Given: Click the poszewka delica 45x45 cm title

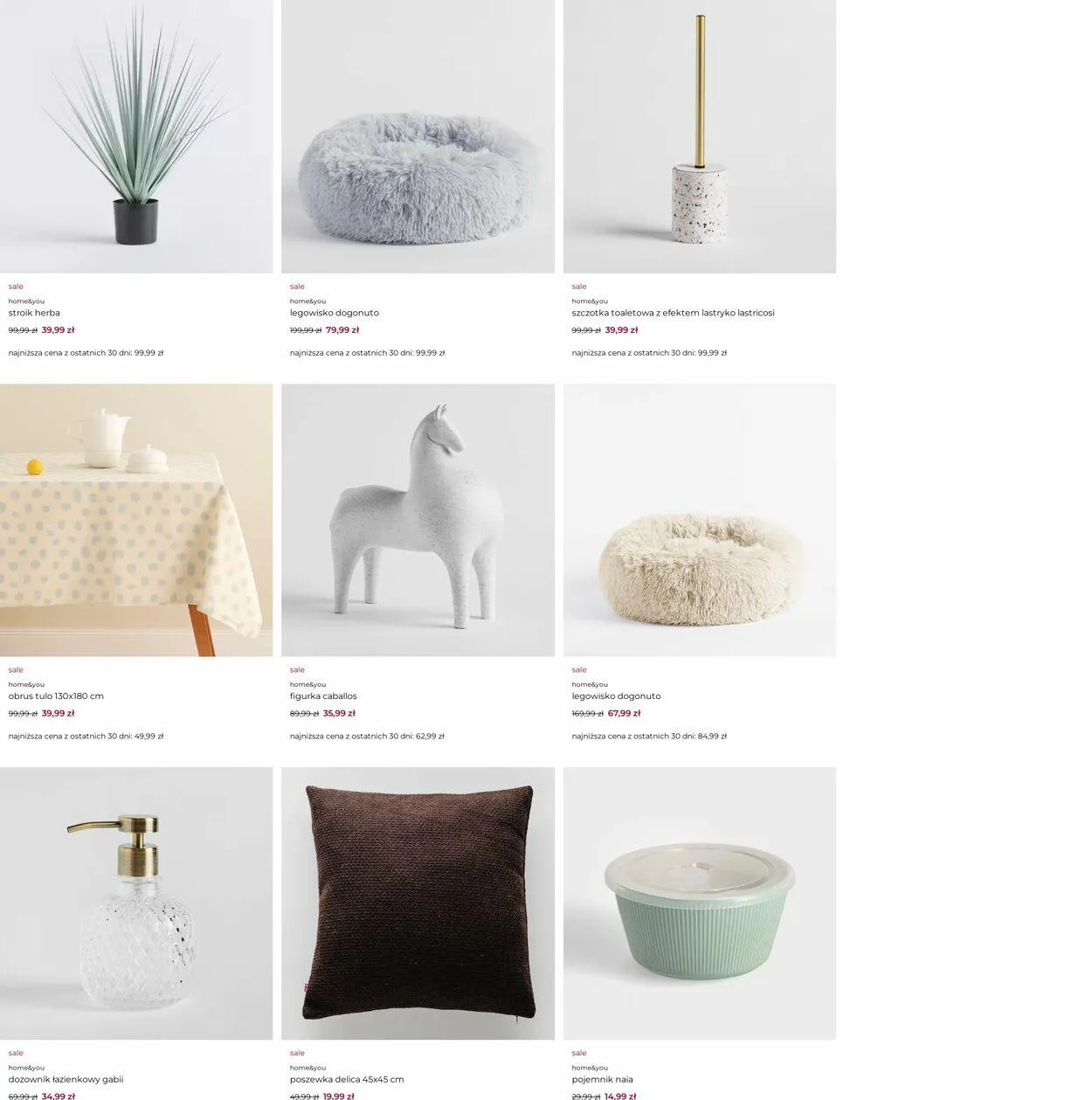Looking at the screenshot, I should click(347, 1079).
